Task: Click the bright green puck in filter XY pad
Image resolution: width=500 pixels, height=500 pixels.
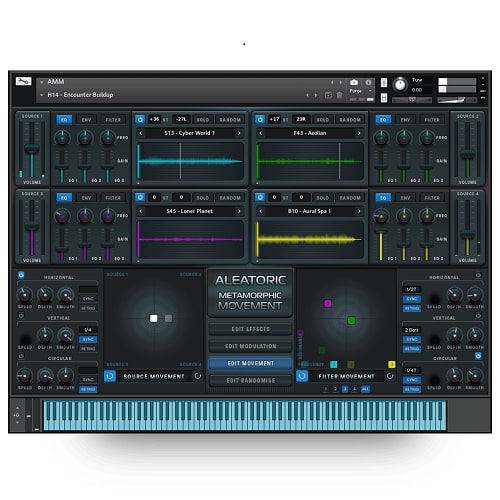Action: 351,321
